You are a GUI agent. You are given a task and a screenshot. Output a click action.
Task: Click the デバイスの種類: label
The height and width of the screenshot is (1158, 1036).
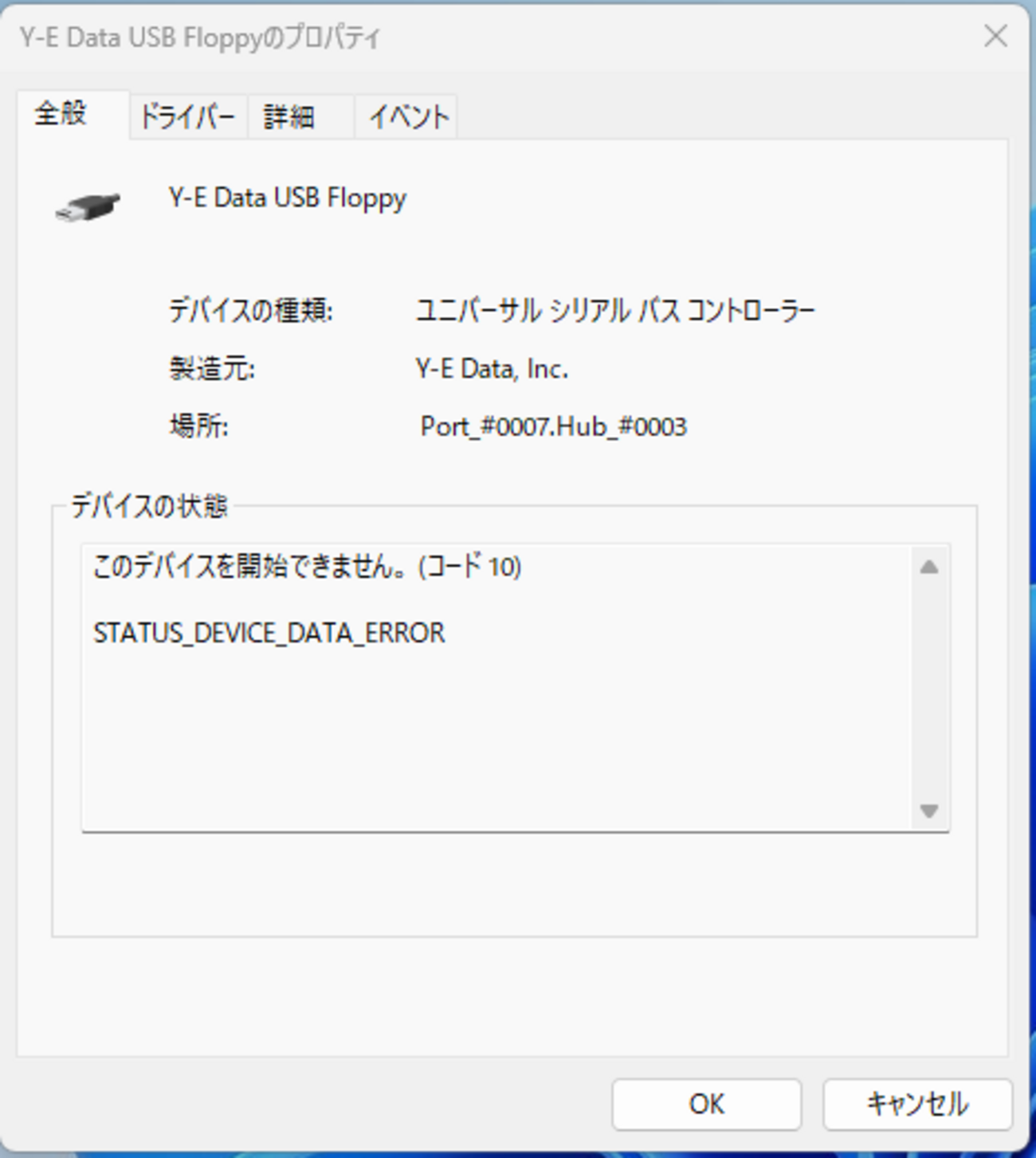coord(251,310)
